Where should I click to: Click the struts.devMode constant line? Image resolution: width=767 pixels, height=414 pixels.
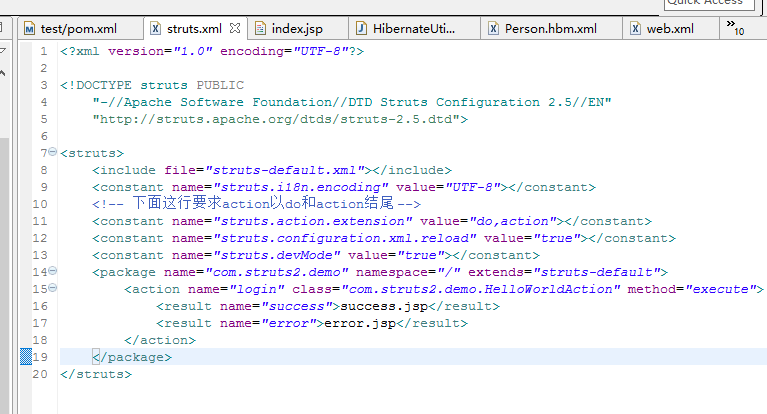(x=316, y=255)
